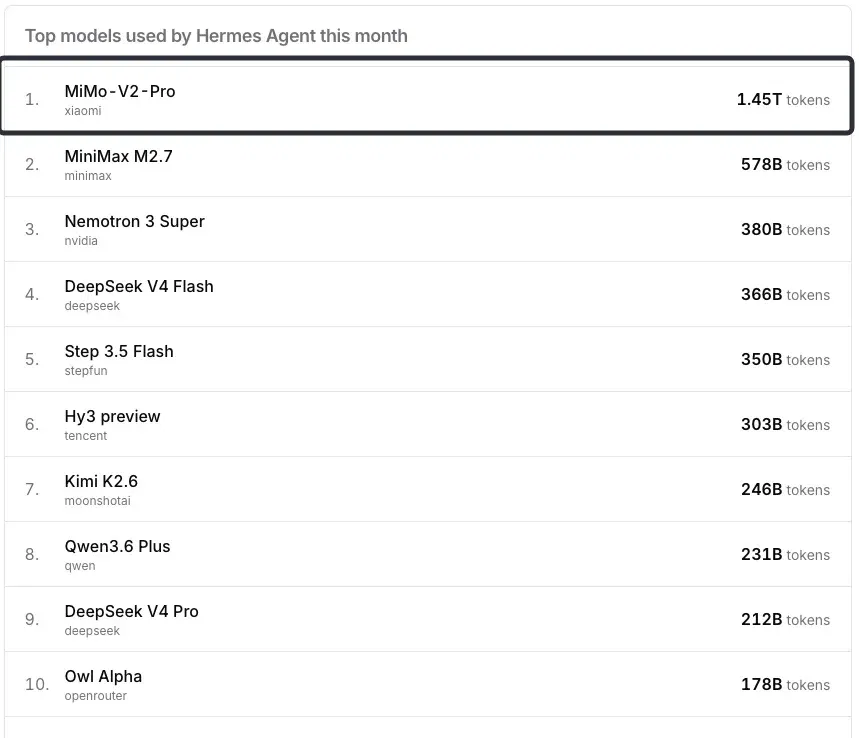Click the xiaomi provider label
Viewport: 859px width, 738px height.
coord(83,111)
